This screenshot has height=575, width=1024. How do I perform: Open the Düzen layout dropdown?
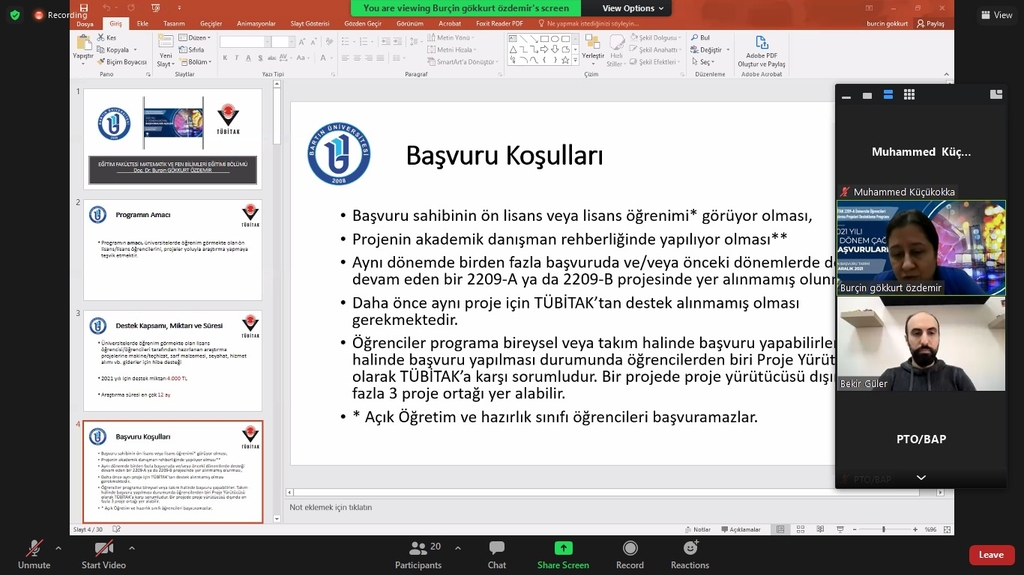195,38
